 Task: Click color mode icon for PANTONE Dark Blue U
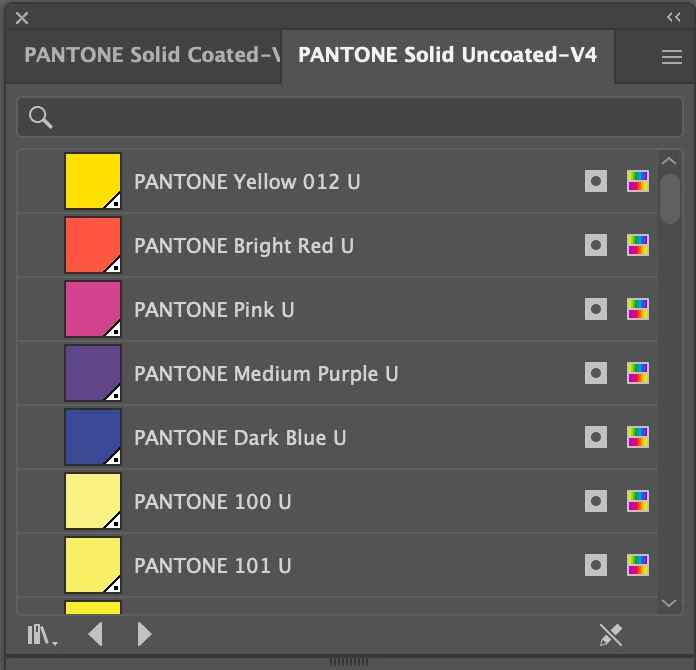638,437
